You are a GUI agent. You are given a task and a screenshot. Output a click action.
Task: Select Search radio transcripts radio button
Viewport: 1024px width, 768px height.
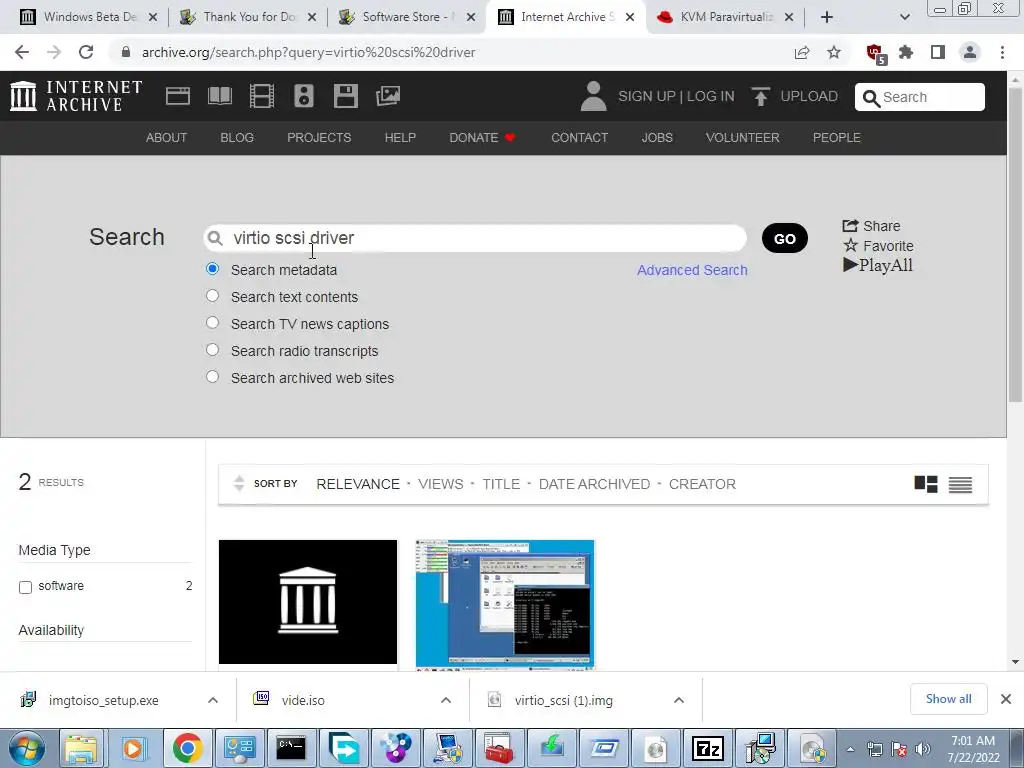click(x=212, y=349)
